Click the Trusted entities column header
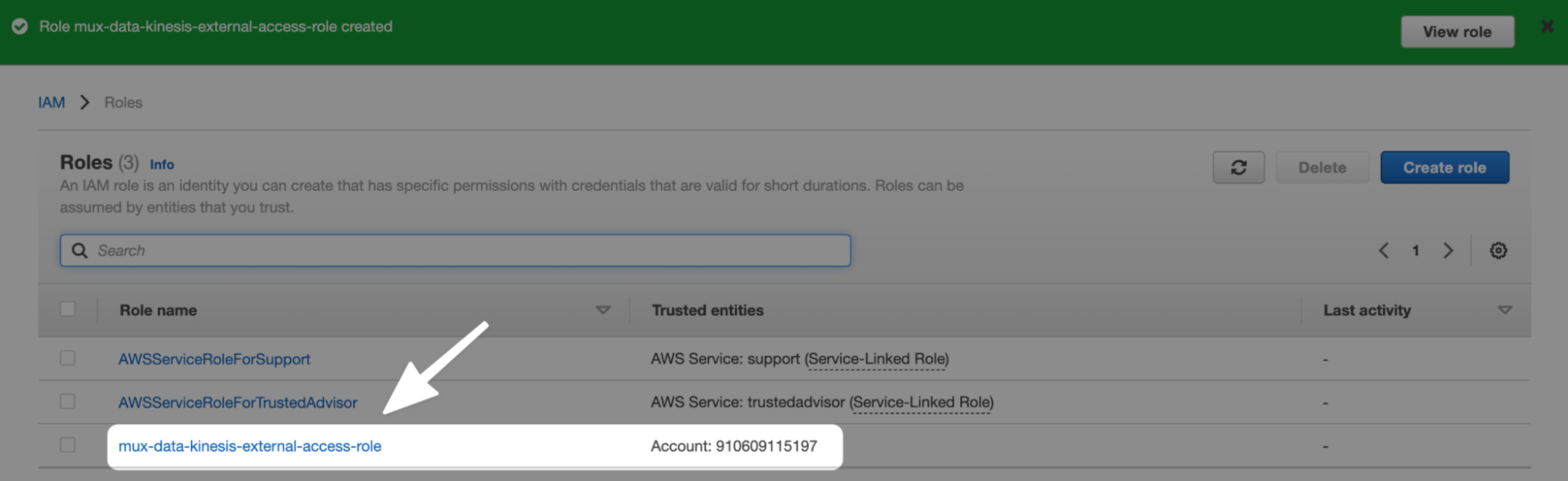This screenshot has width=1568, height=481. click(707, 310)
